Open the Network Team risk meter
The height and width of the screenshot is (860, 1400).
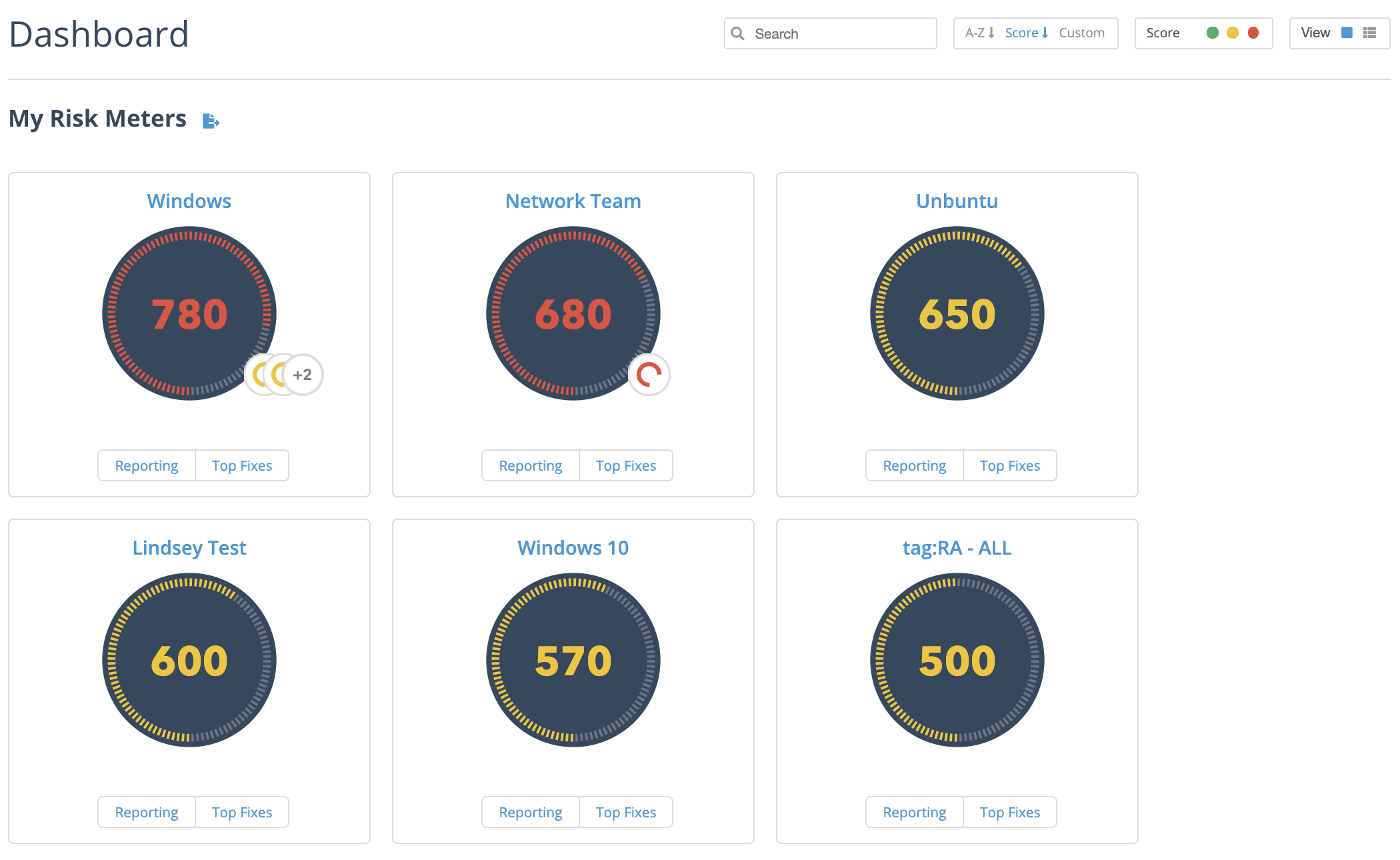[573, 201]
